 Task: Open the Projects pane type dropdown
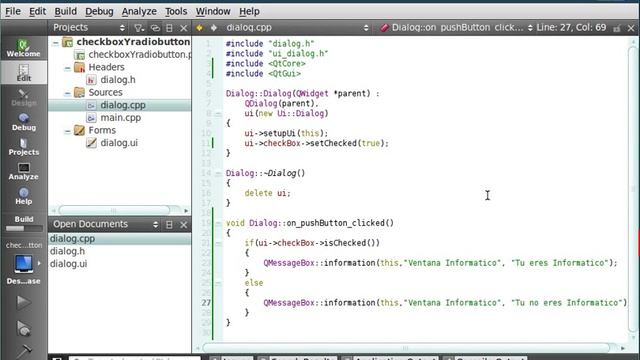click(122, 28)
